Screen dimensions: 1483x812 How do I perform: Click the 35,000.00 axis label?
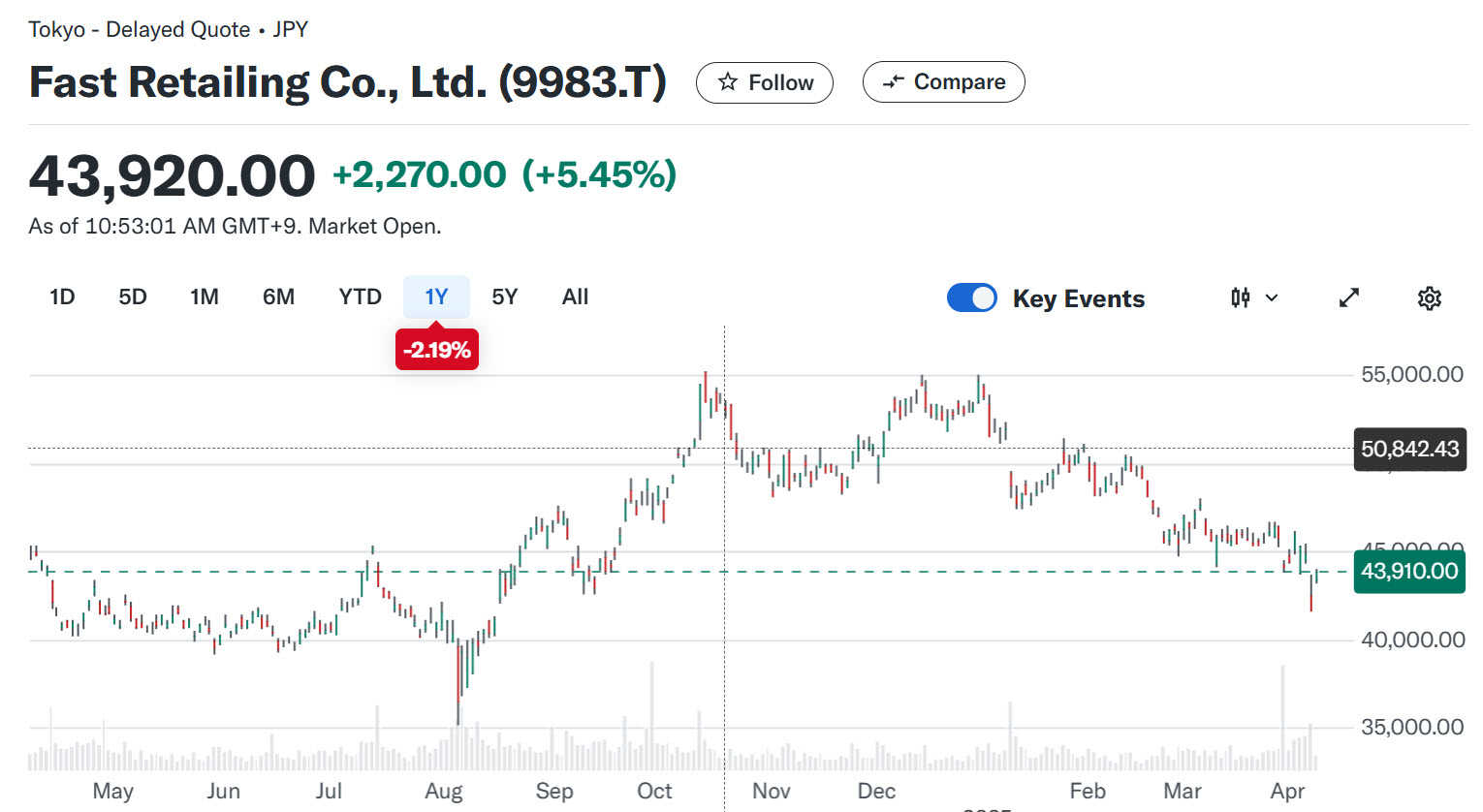click(x=1412, y=727)
